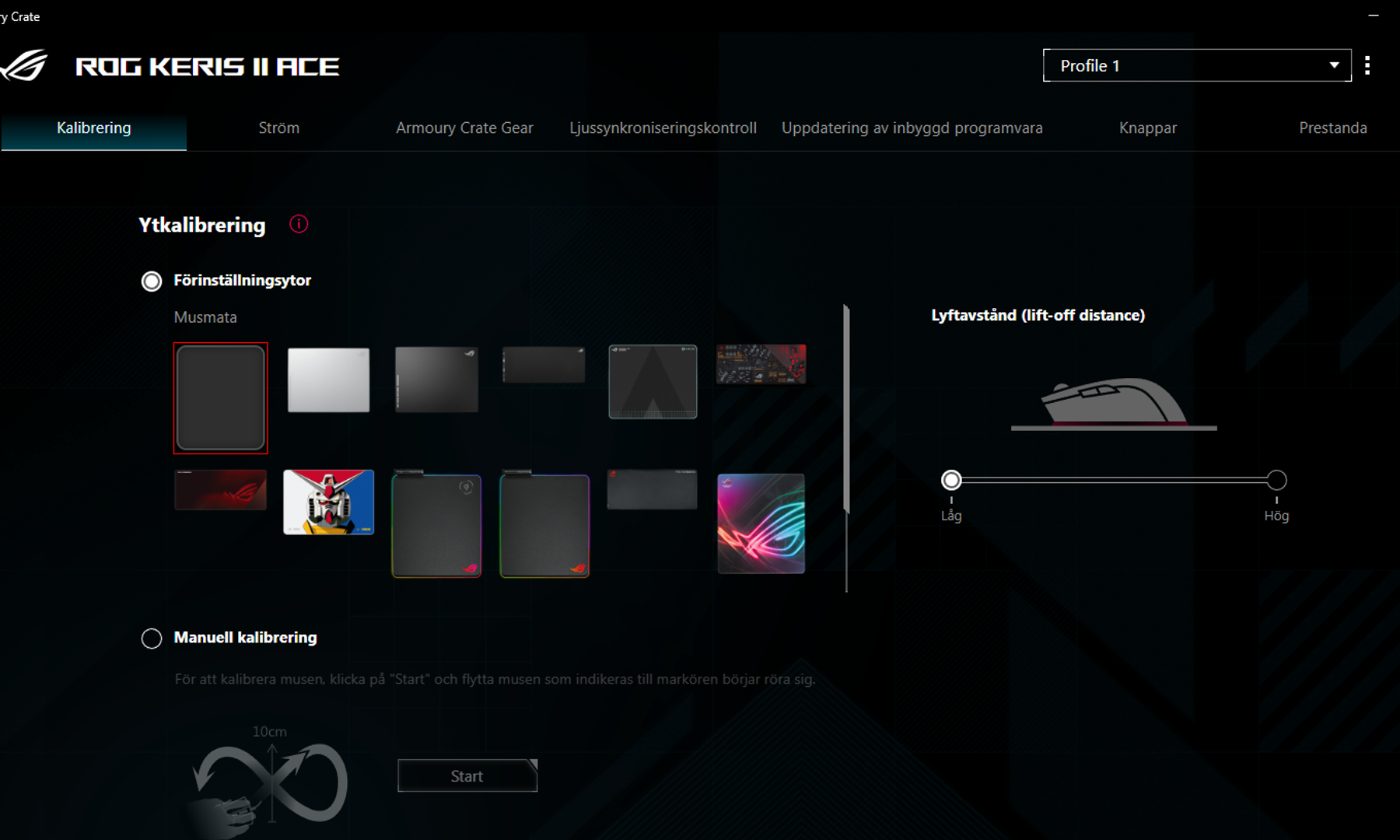The image size is (1400, 840).
Task: Open the three-dot more options menu
Action: pyautogui.click(x=1367, y=65)
